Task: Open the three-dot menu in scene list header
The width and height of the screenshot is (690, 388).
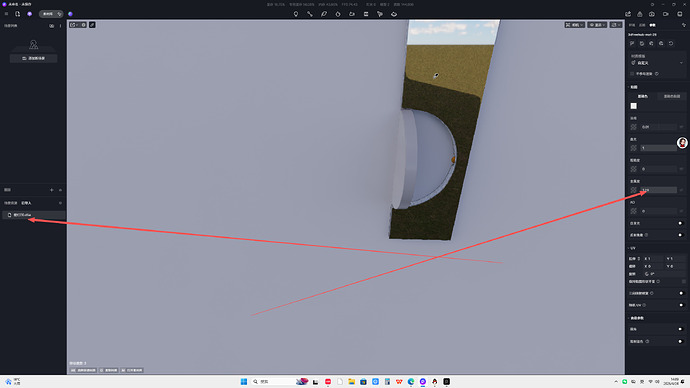Action: [60, 26]
